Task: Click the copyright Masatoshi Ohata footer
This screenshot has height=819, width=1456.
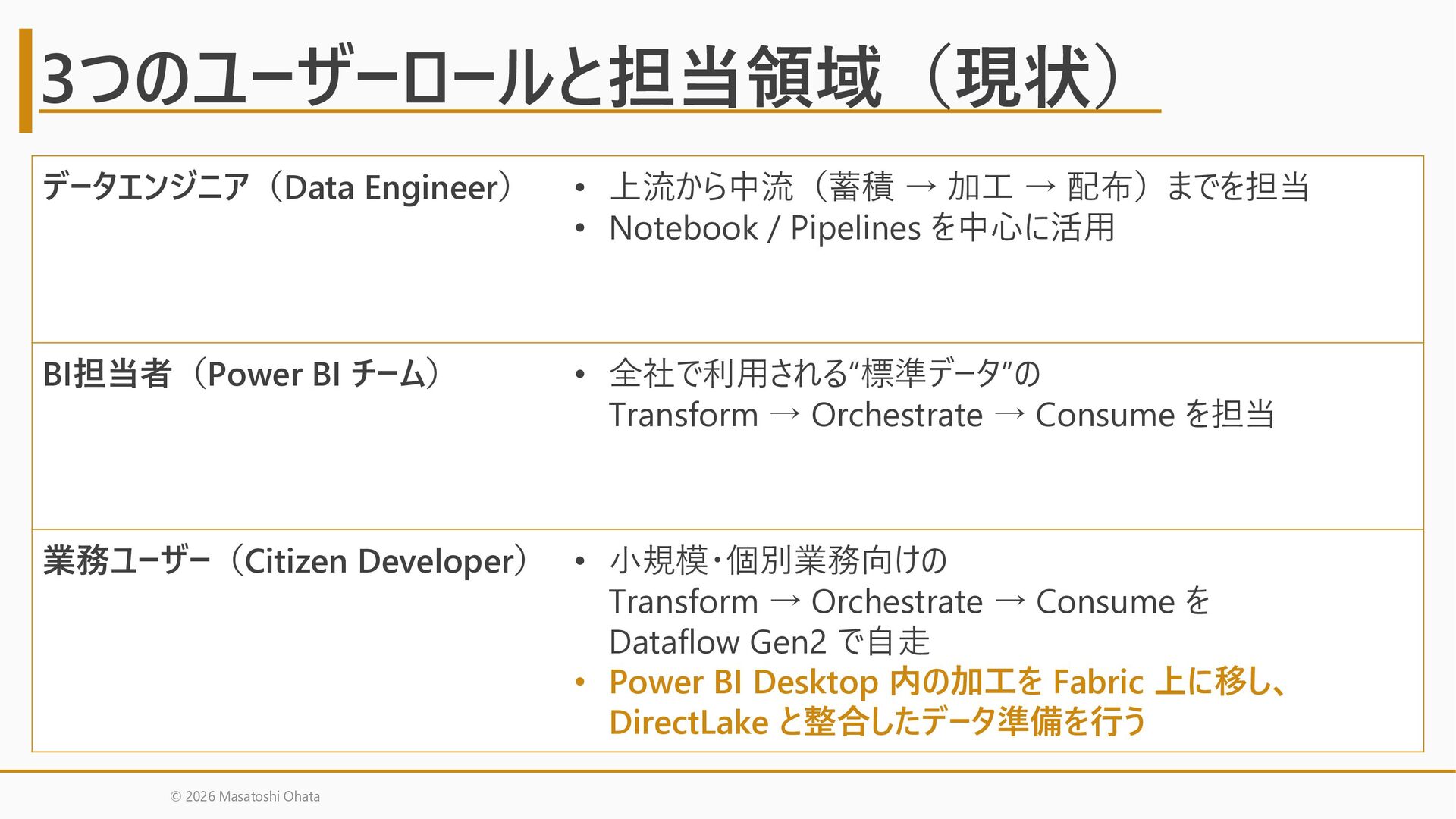Action: pyautogui.click(x=245, y=796)
